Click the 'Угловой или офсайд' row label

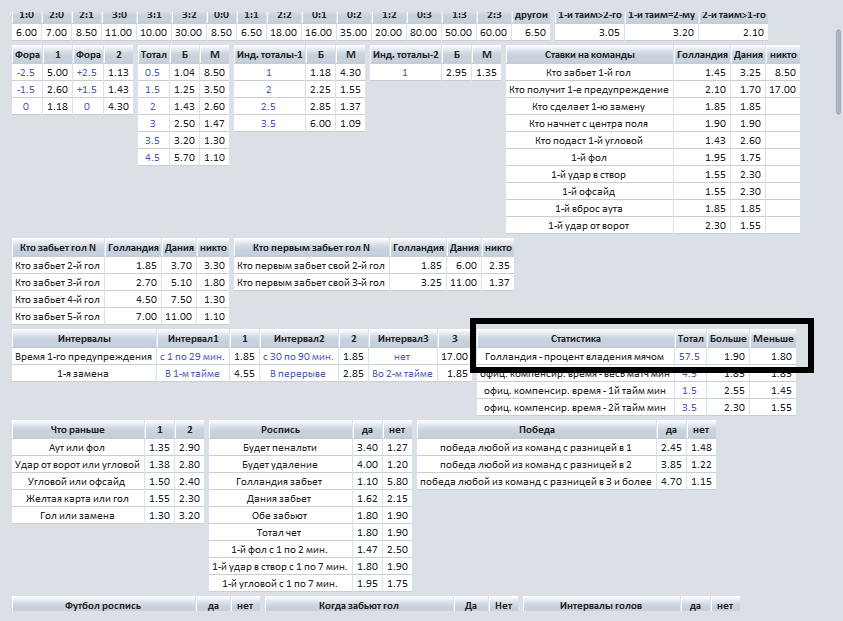click(x=76, y=482)
